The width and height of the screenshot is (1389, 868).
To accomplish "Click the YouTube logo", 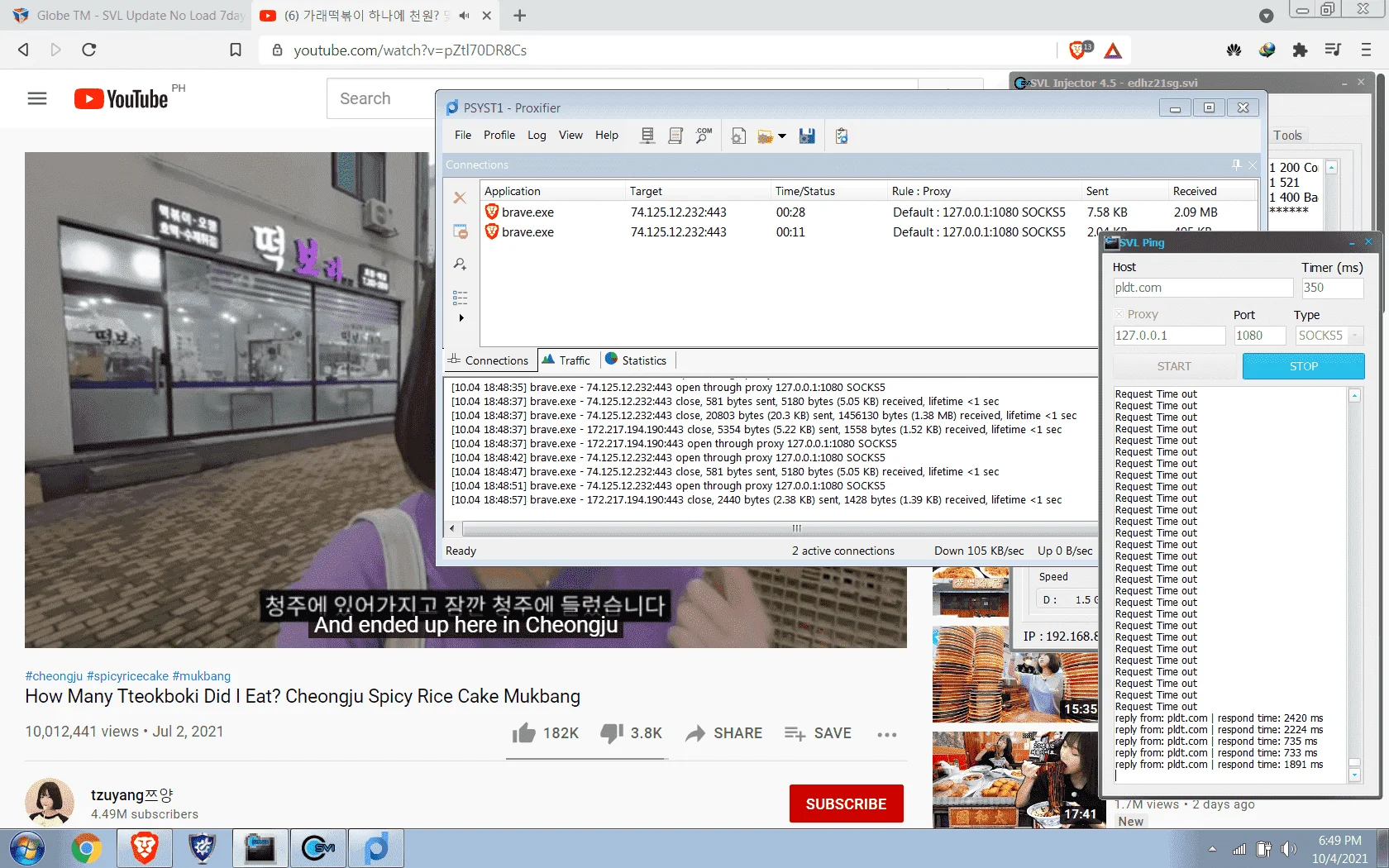I will tap(121, 99).
